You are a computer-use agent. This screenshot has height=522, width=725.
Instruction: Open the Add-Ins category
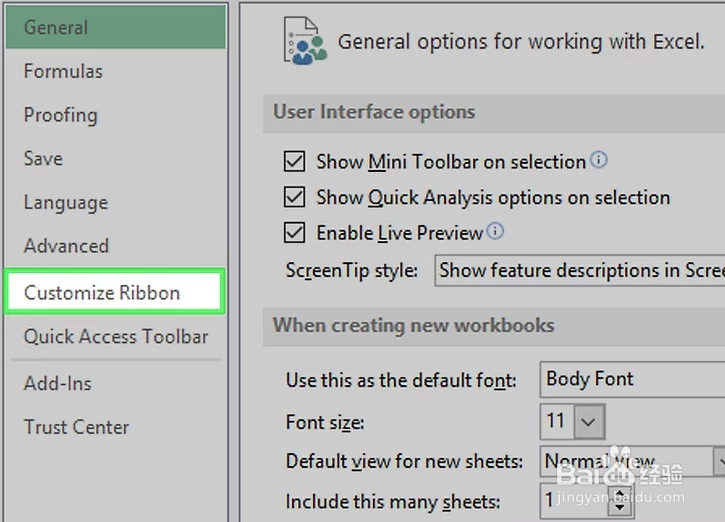57,384
